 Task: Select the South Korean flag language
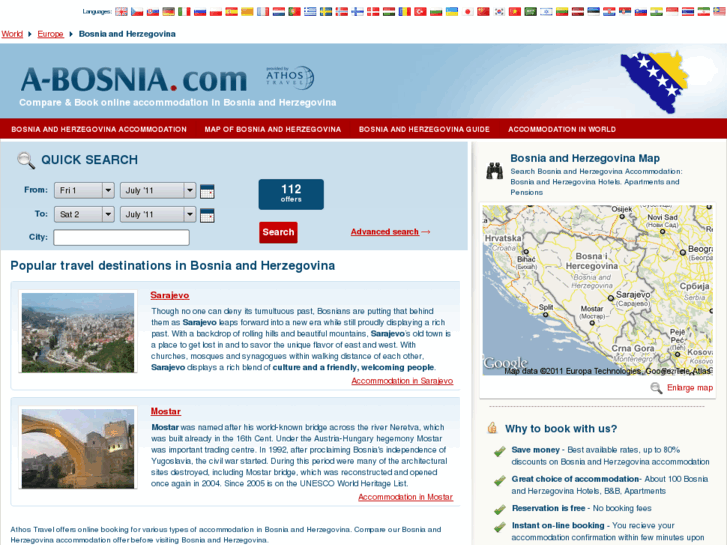tap(499, 12)
